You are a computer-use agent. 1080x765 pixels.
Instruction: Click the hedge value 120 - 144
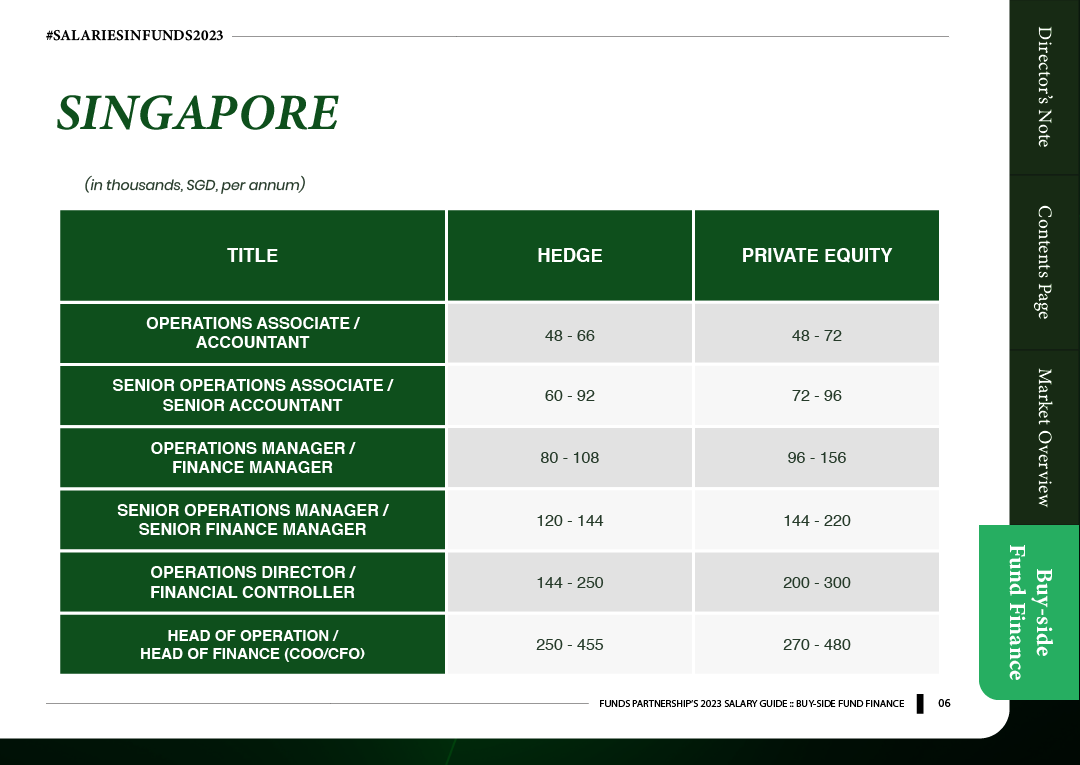click(x=570, y=520)
